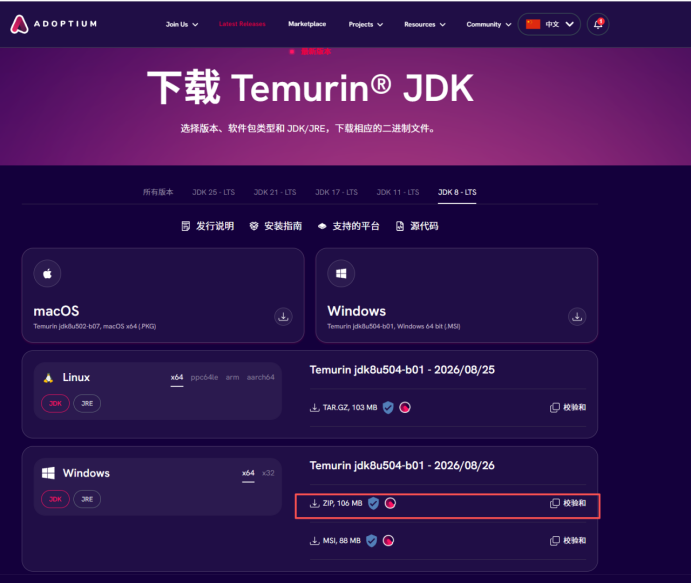Switch to the JDK 25 - LTS tab
Viewport: 691px width, 583px height.
coord(213,193)
